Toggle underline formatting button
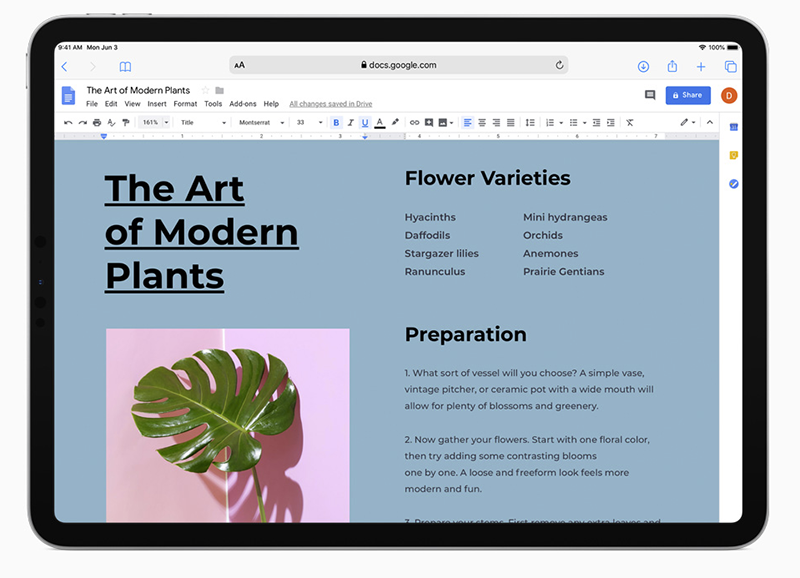800x578 pixels. (365, 122)
